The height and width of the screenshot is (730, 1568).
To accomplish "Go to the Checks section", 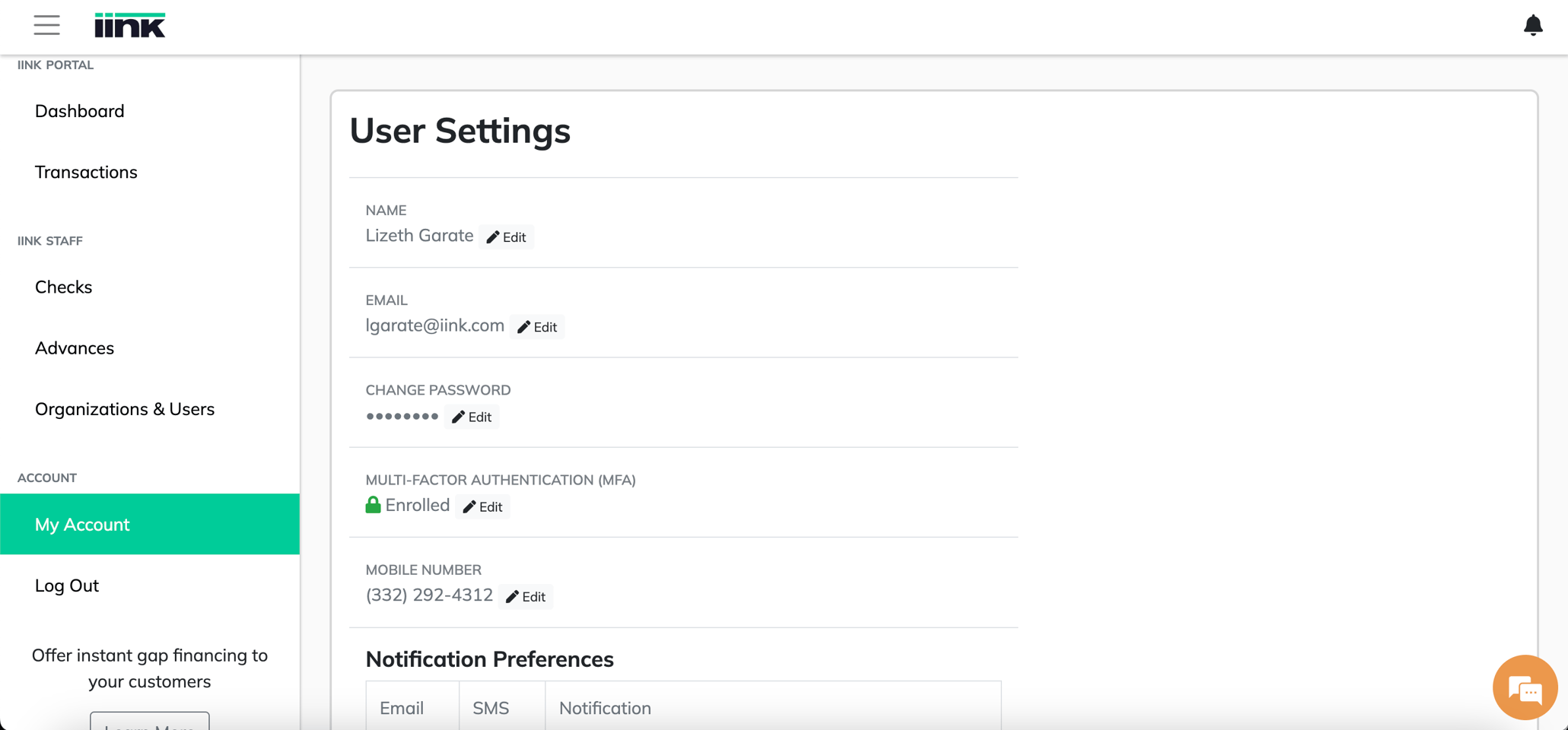I will [x=63, y=287].
